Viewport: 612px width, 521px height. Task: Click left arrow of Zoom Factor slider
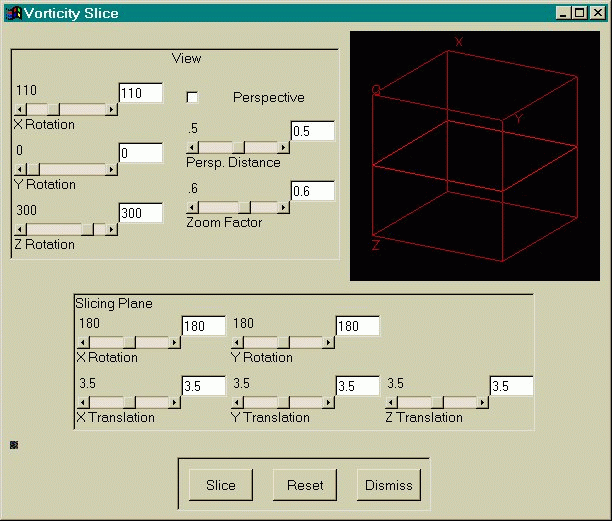point(192,207)
